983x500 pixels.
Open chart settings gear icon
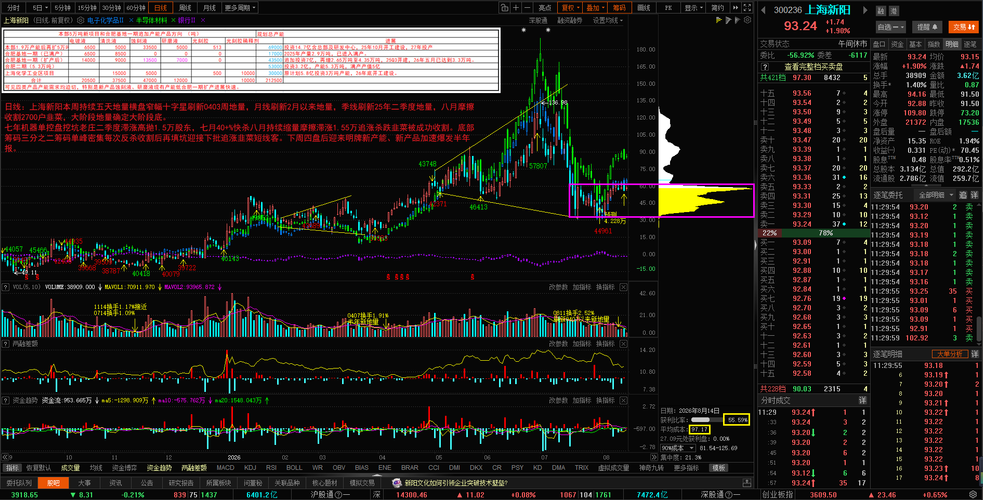[747, 20]
